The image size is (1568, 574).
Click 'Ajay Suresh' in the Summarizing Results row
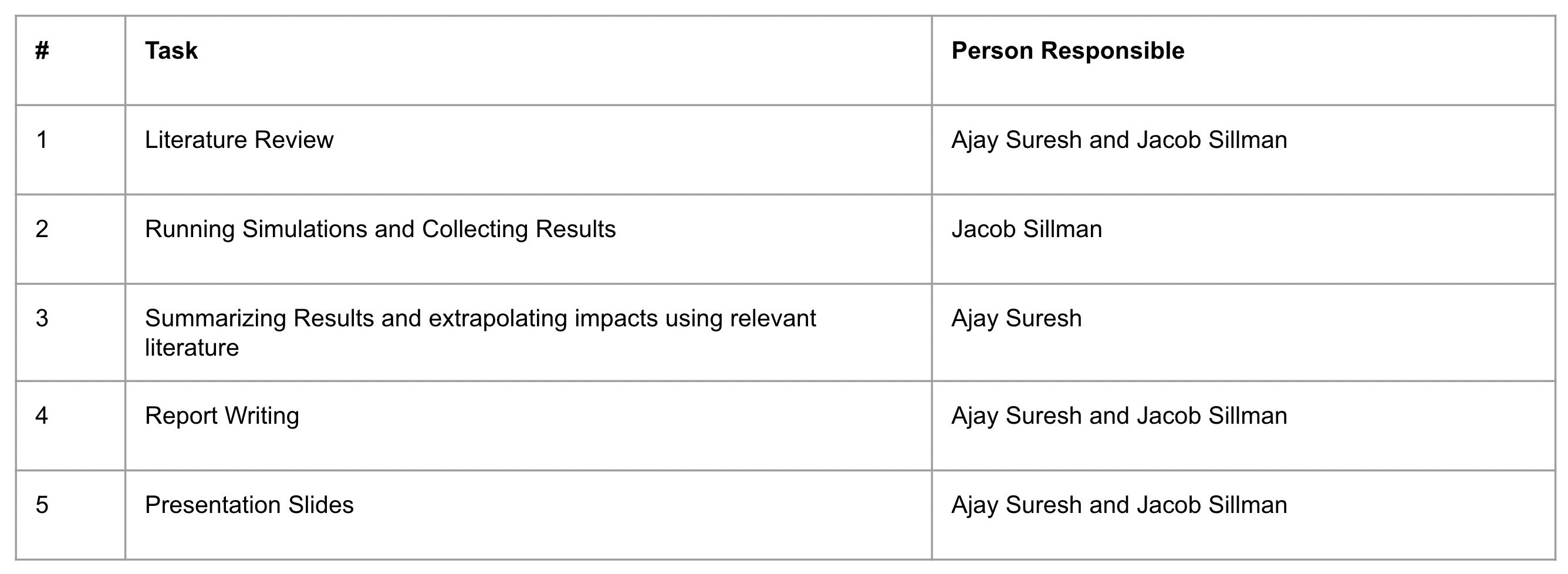[x=1016, y=318]
